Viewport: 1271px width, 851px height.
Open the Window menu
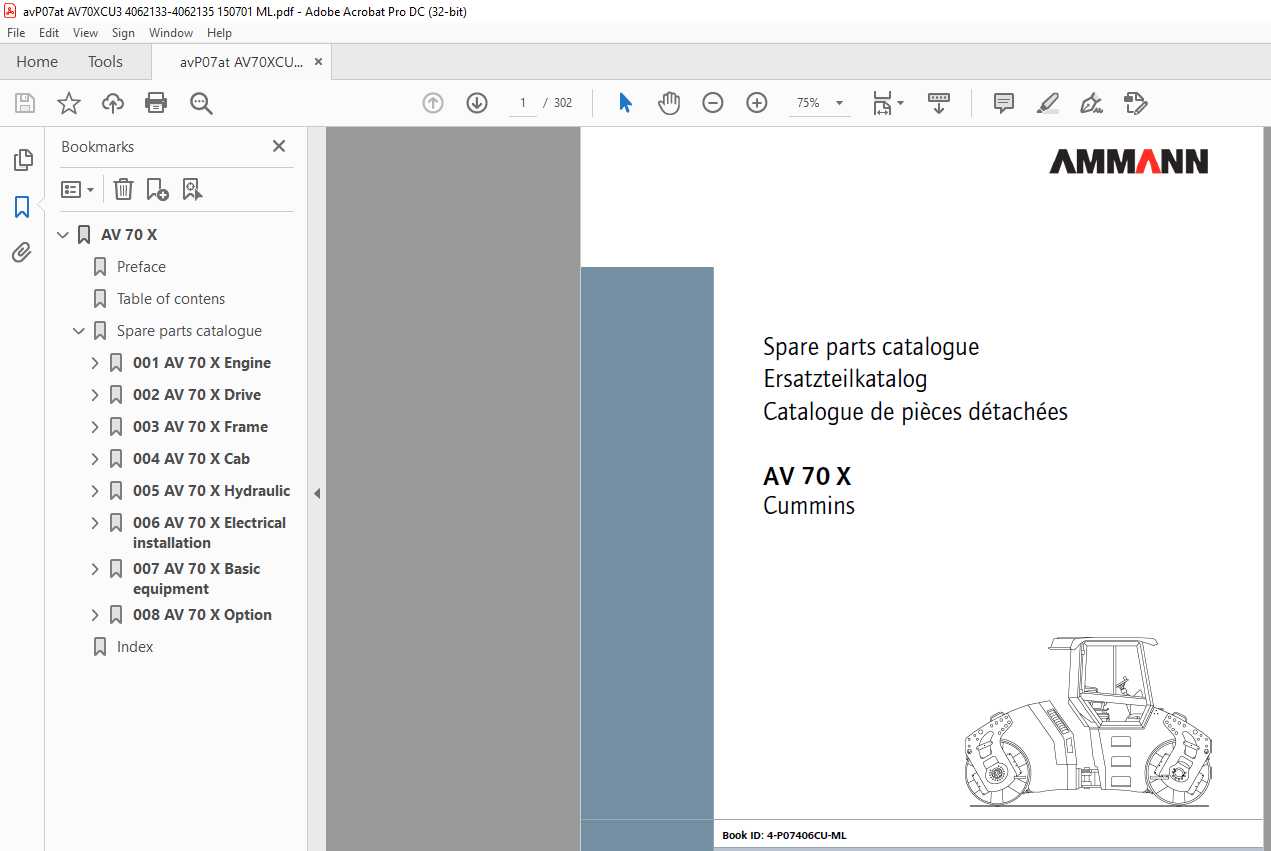click(171, 33)
